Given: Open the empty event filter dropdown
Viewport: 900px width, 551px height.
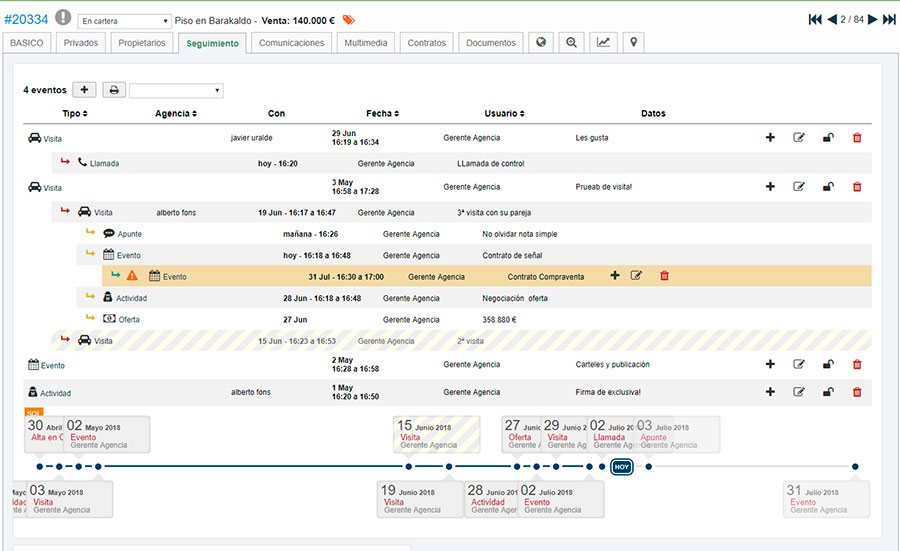Looking at the screenshot, I should click(x=176, y=90).
